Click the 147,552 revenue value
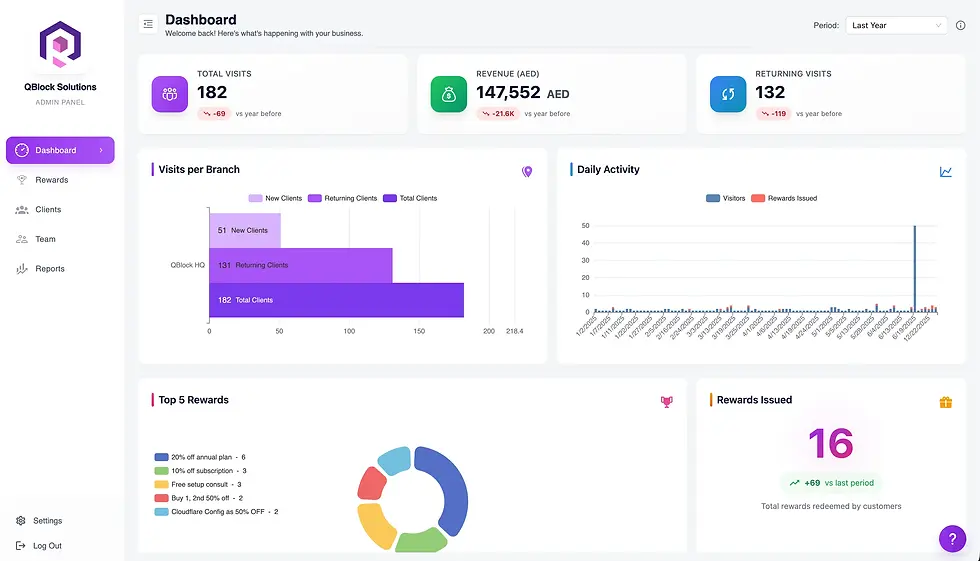The width and height of the screenshot is (980, 561). (x=508, y=92)
